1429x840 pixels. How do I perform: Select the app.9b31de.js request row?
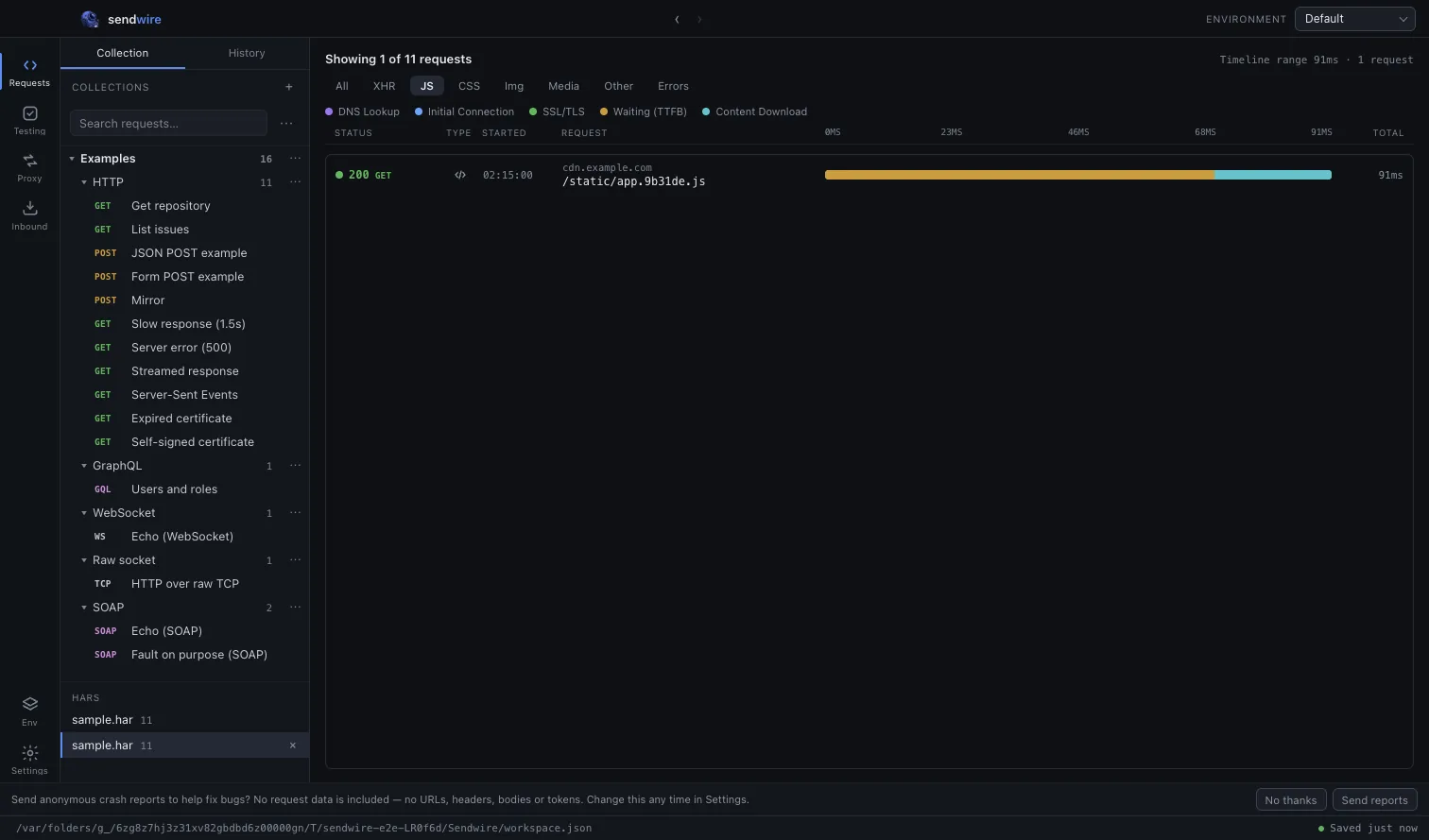point(869,175)
